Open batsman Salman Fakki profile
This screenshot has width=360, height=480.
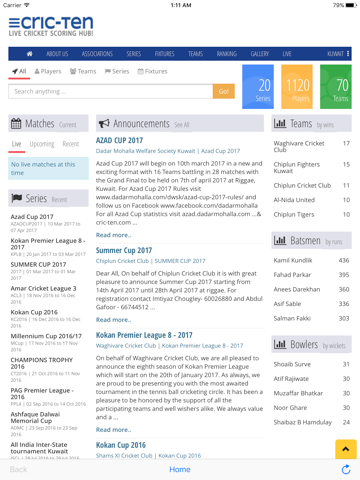coord(292,318)
